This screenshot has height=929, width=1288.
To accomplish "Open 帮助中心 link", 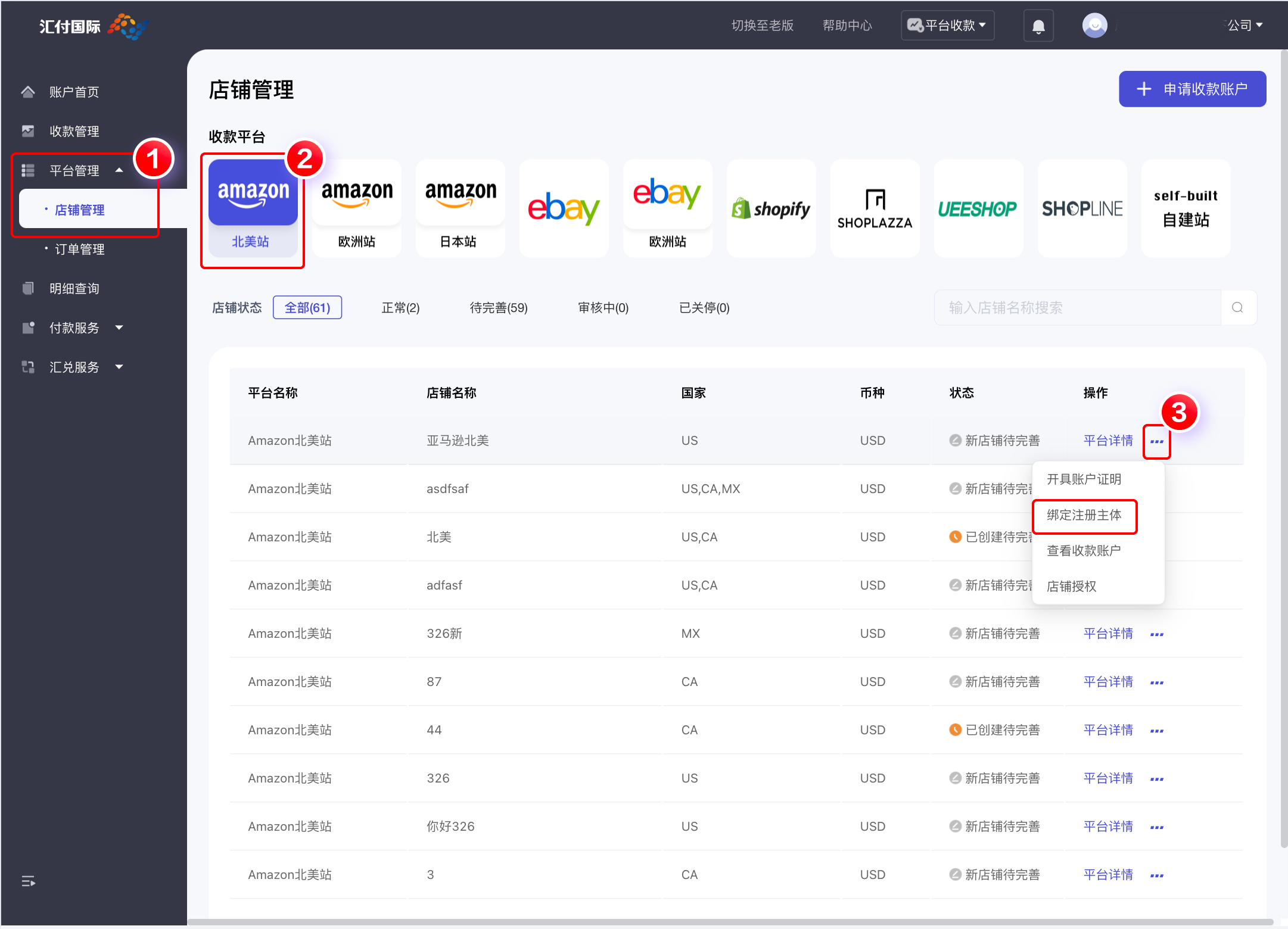I will pos(847,26).
